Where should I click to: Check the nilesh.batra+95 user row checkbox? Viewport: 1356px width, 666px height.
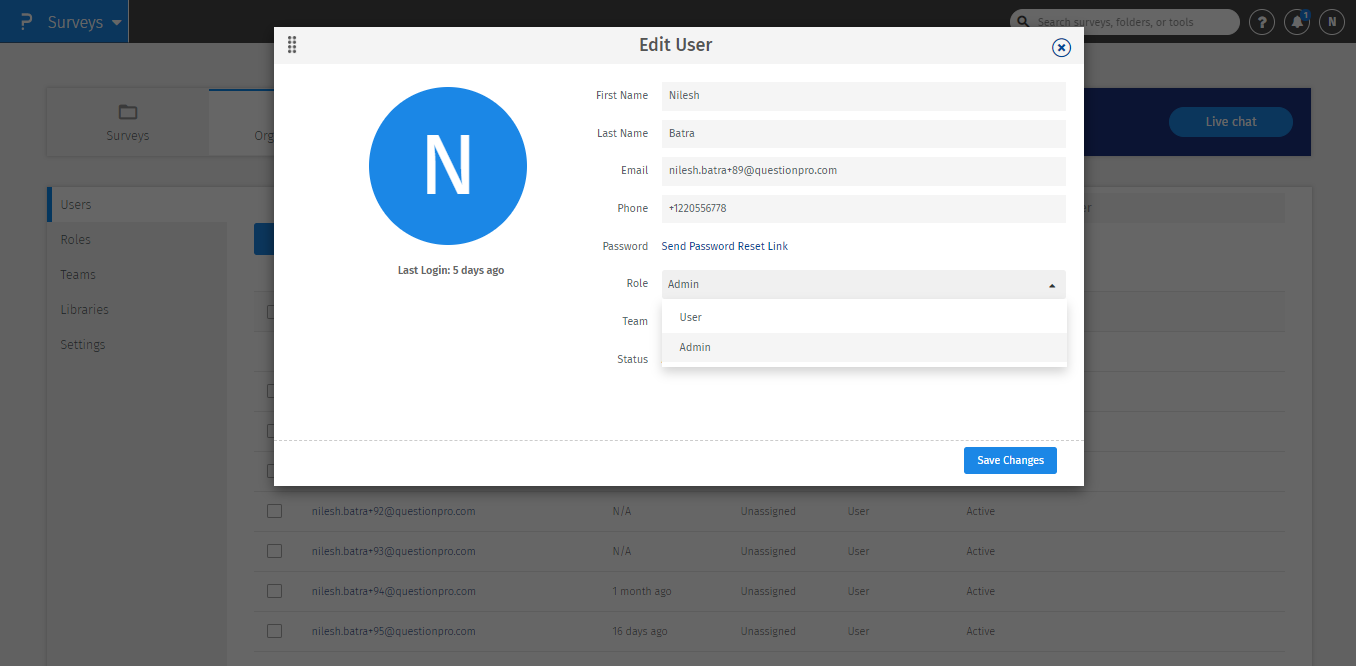(274, 631)
